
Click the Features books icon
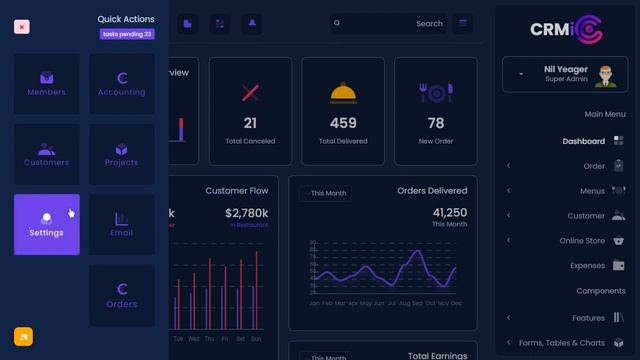(x=619, y=318)
